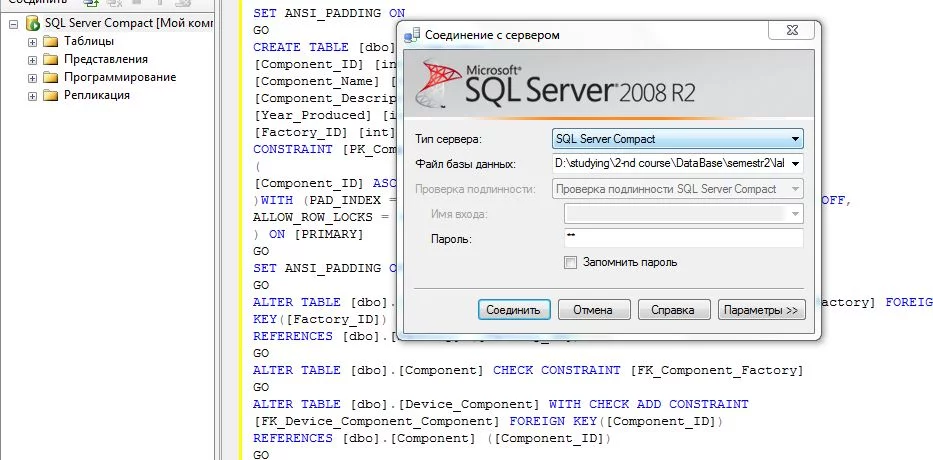933x460 pixels.
Task: Collapse the SQL Server Compact root node
Action: 13,23
